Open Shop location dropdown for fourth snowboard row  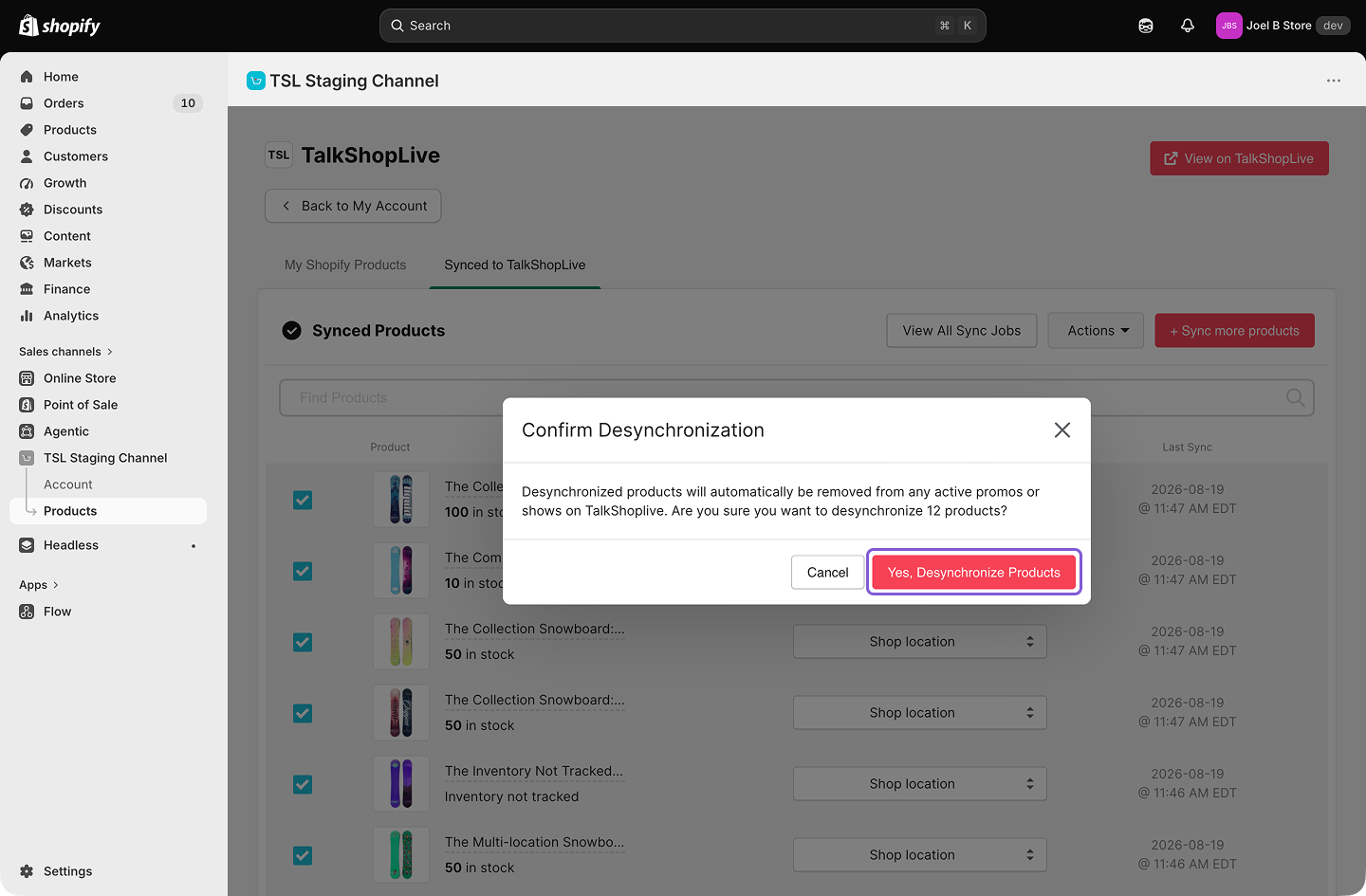(920, 713)
